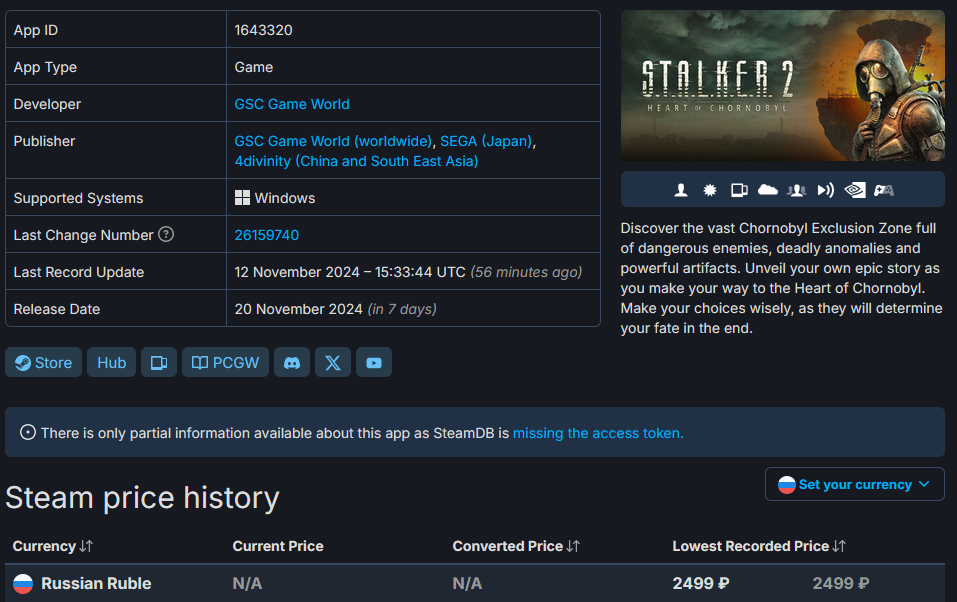
Task: Click the Single-player feature icon
Action: point(681,190)
